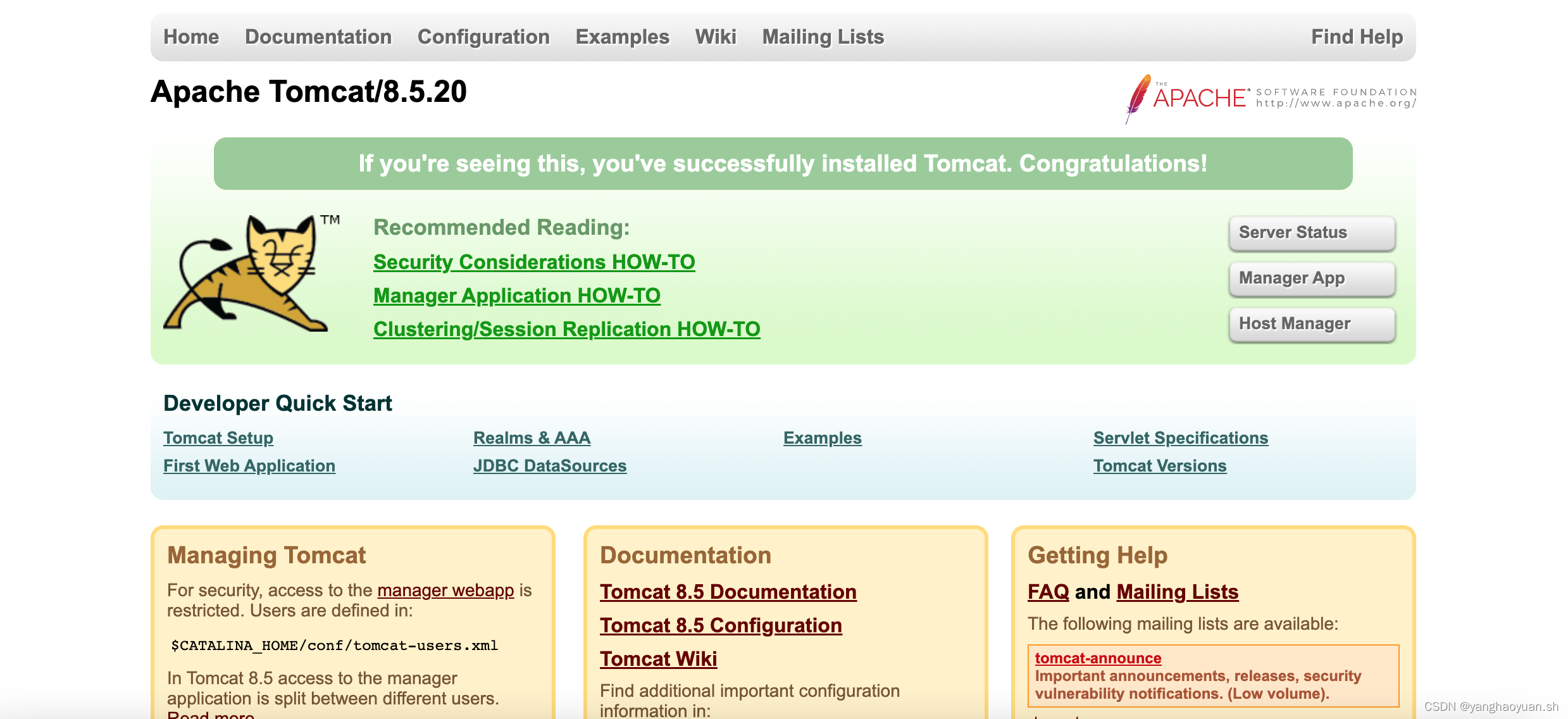Click the Host Manager button
The height and width of the screenshot is (719, 1568).
pyautogui.click(x=1311, y=324)
